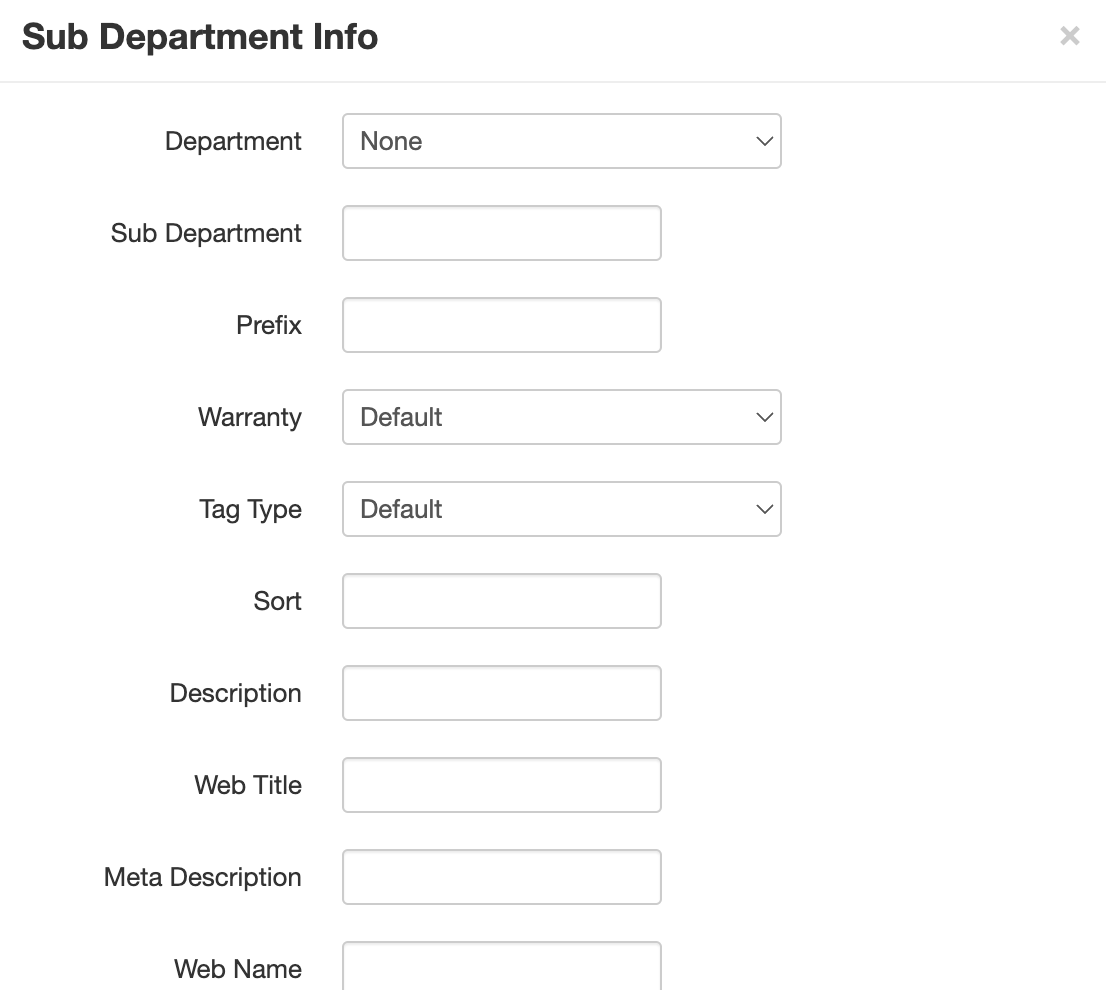Focus the Web Title input field

click(501, 785)
